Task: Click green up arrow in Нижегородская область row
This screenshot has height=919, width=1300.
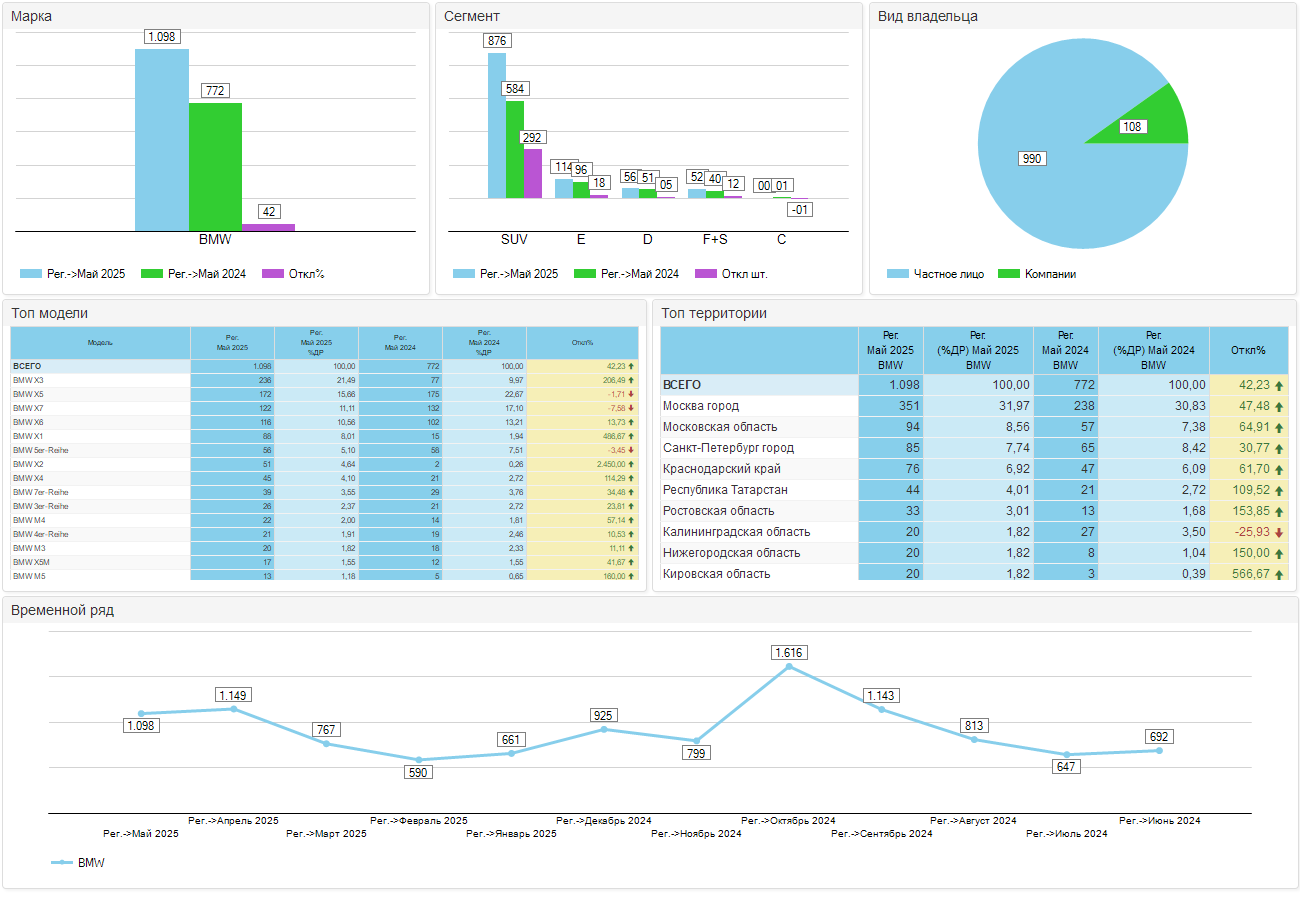Action: 1278,553
